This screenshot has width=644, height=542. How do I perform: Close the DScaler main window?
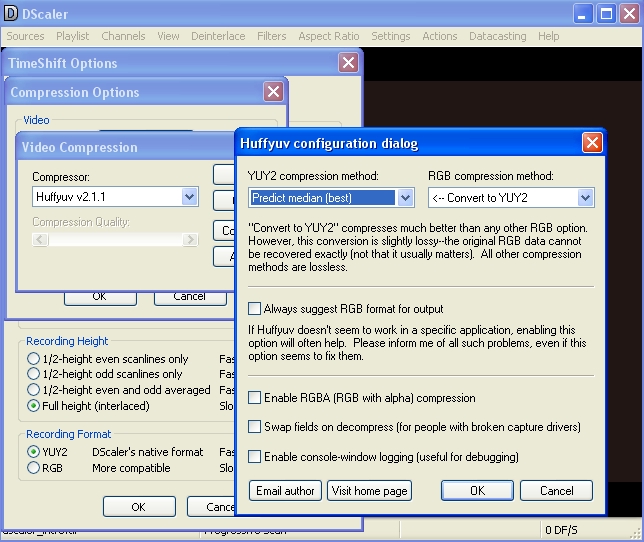click(630, 14)
